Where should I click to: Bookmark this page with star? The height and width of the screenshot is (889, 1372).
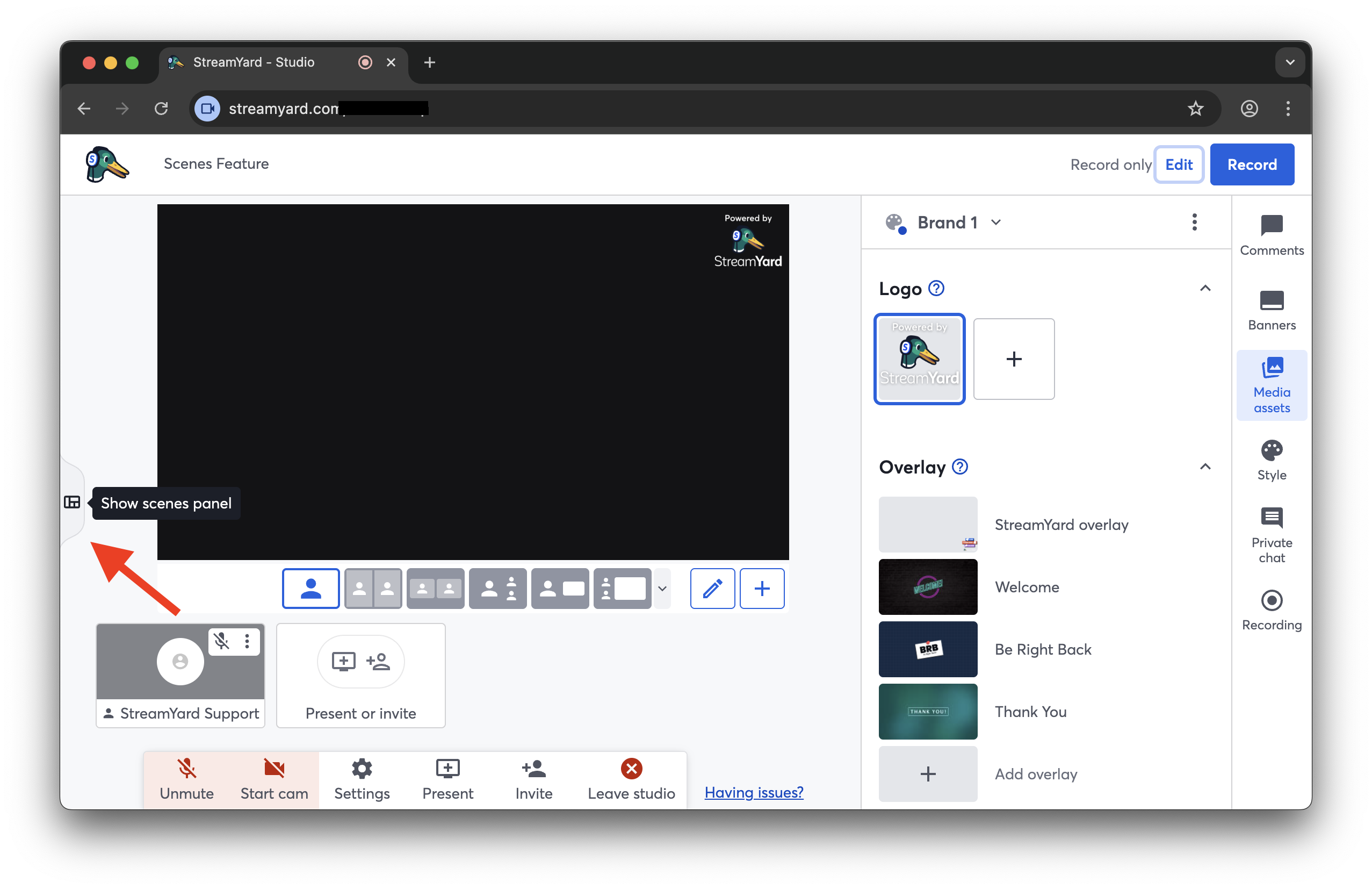[1195, 109]
